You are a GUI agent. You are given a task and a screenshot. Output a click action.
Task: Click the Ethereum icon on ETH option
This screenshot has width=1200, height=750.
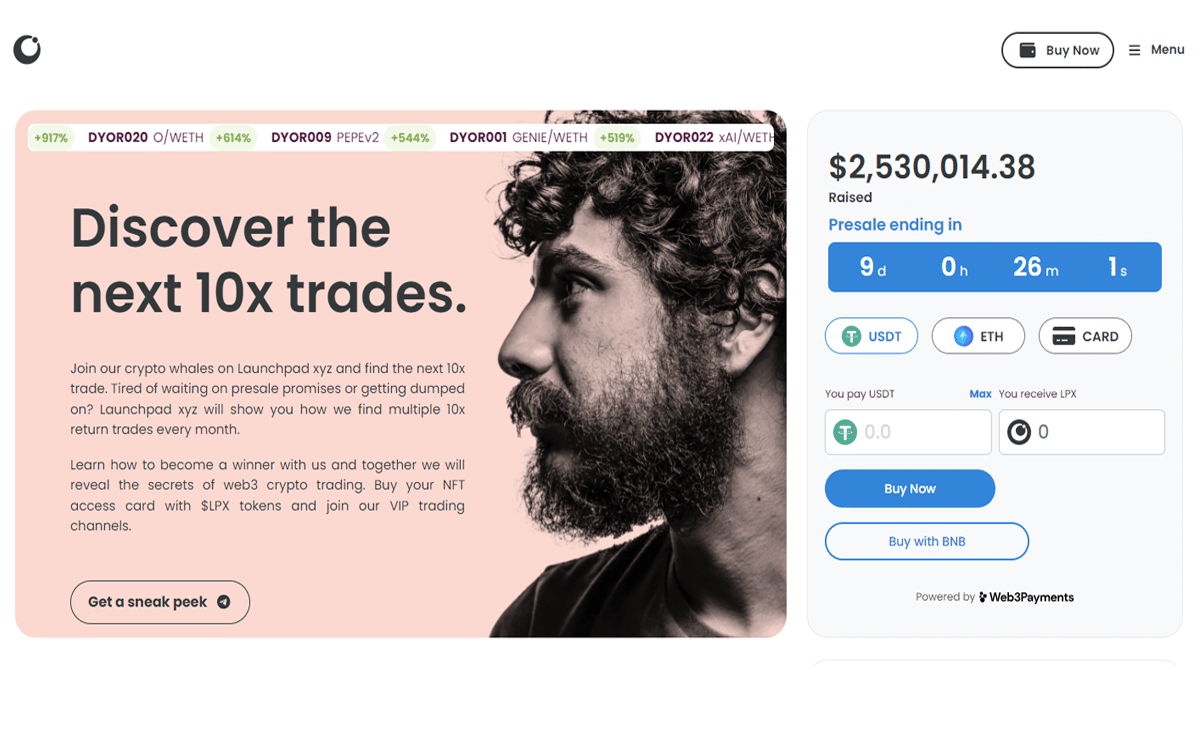pos(963,336)
